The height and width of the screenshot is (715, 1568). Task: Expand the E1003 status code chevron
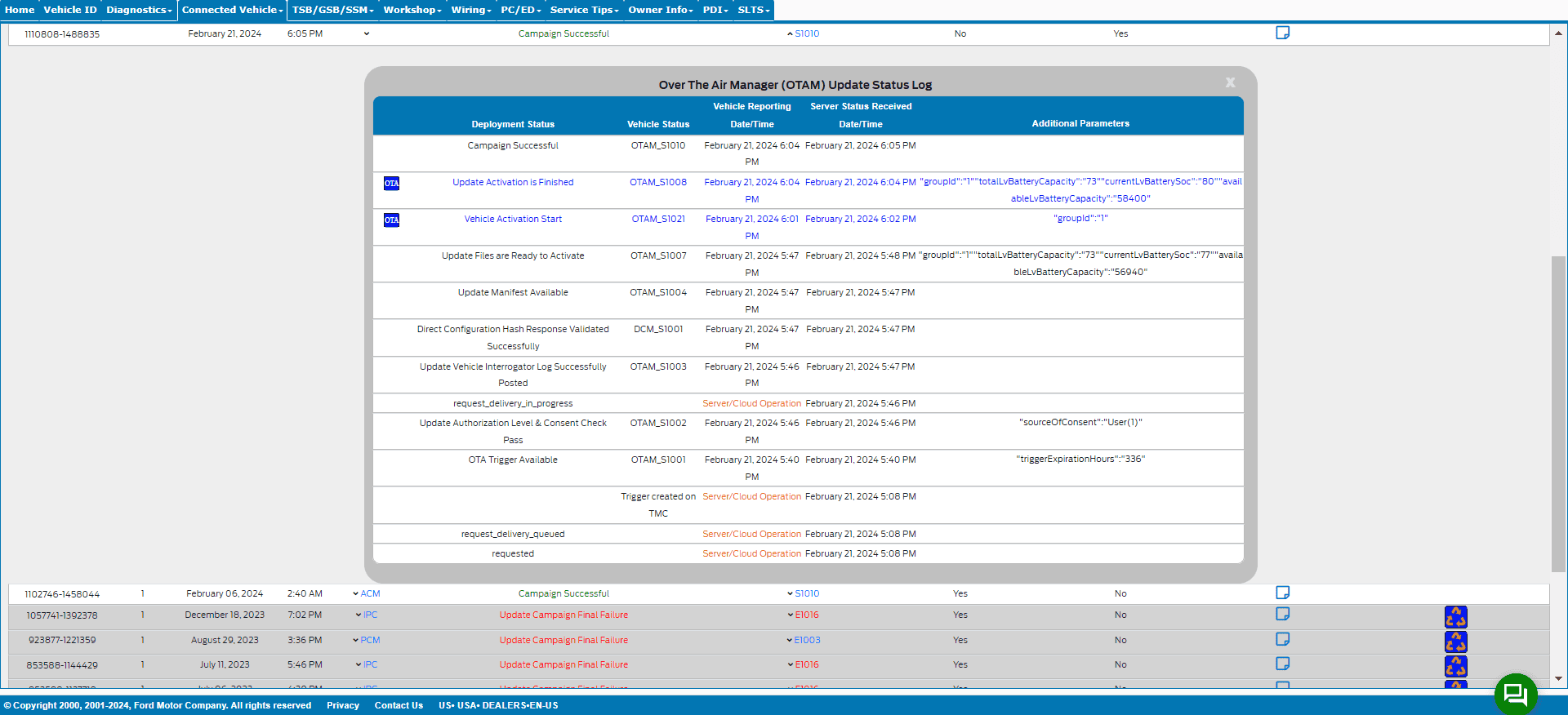pyautogui.click(x=790, y=641)
